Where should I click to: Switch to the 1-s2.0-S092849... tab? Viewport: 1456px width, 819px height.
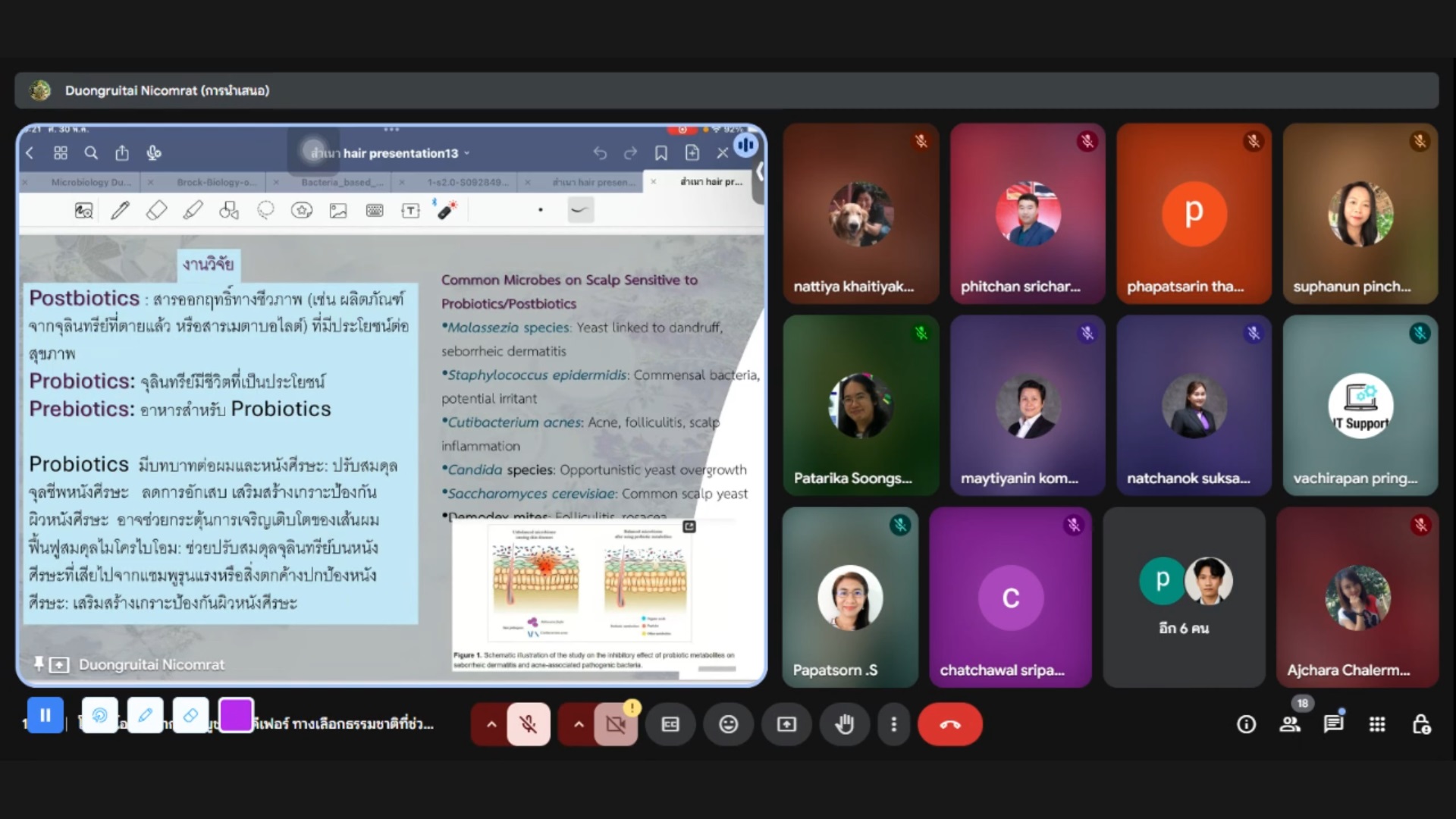tap(468, 183)
